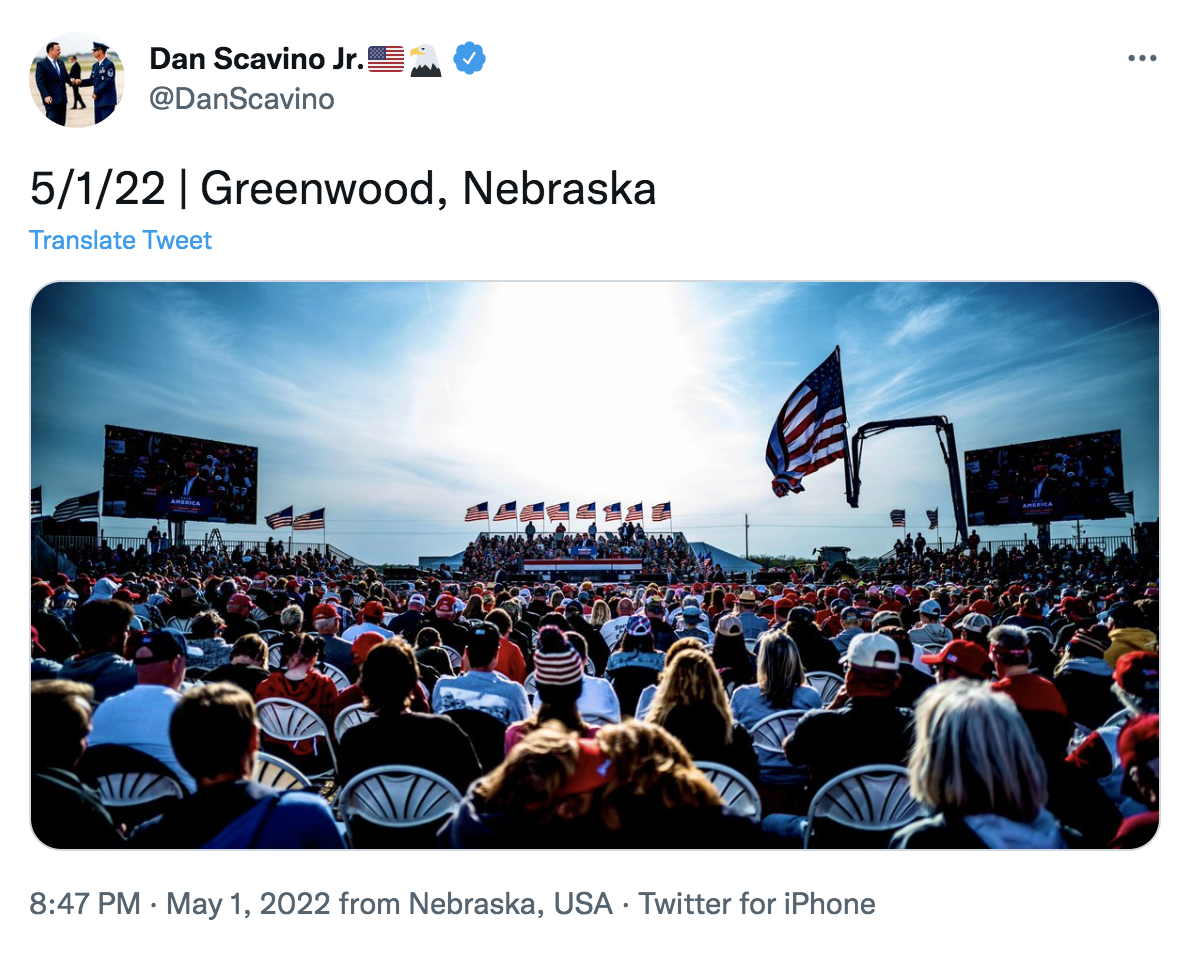1188x954 pixels.
Task: Visit the @DanScavino handle link
Action: coord(242,99)
